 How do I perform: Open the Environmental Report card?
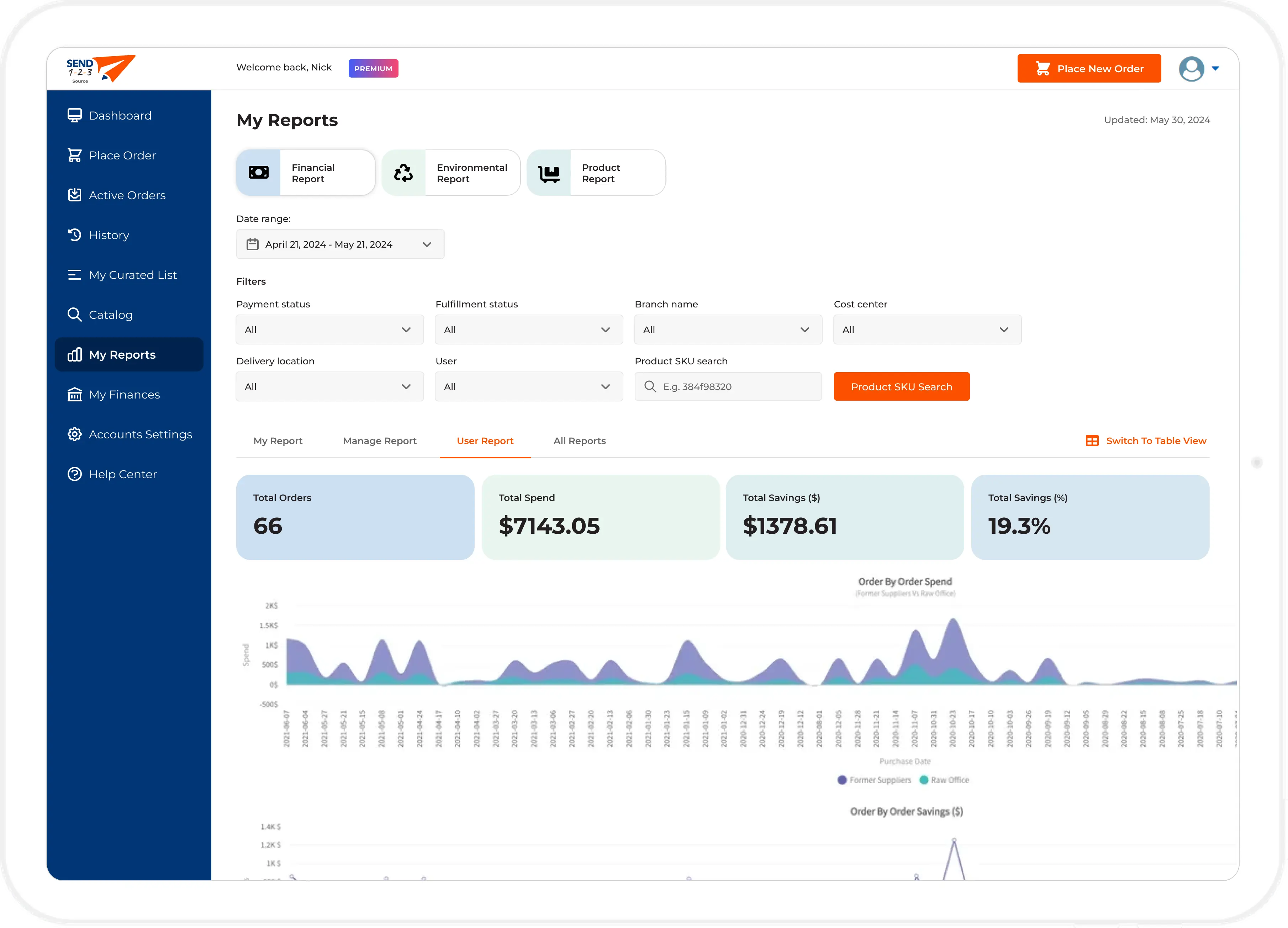(x=451, y=173)
